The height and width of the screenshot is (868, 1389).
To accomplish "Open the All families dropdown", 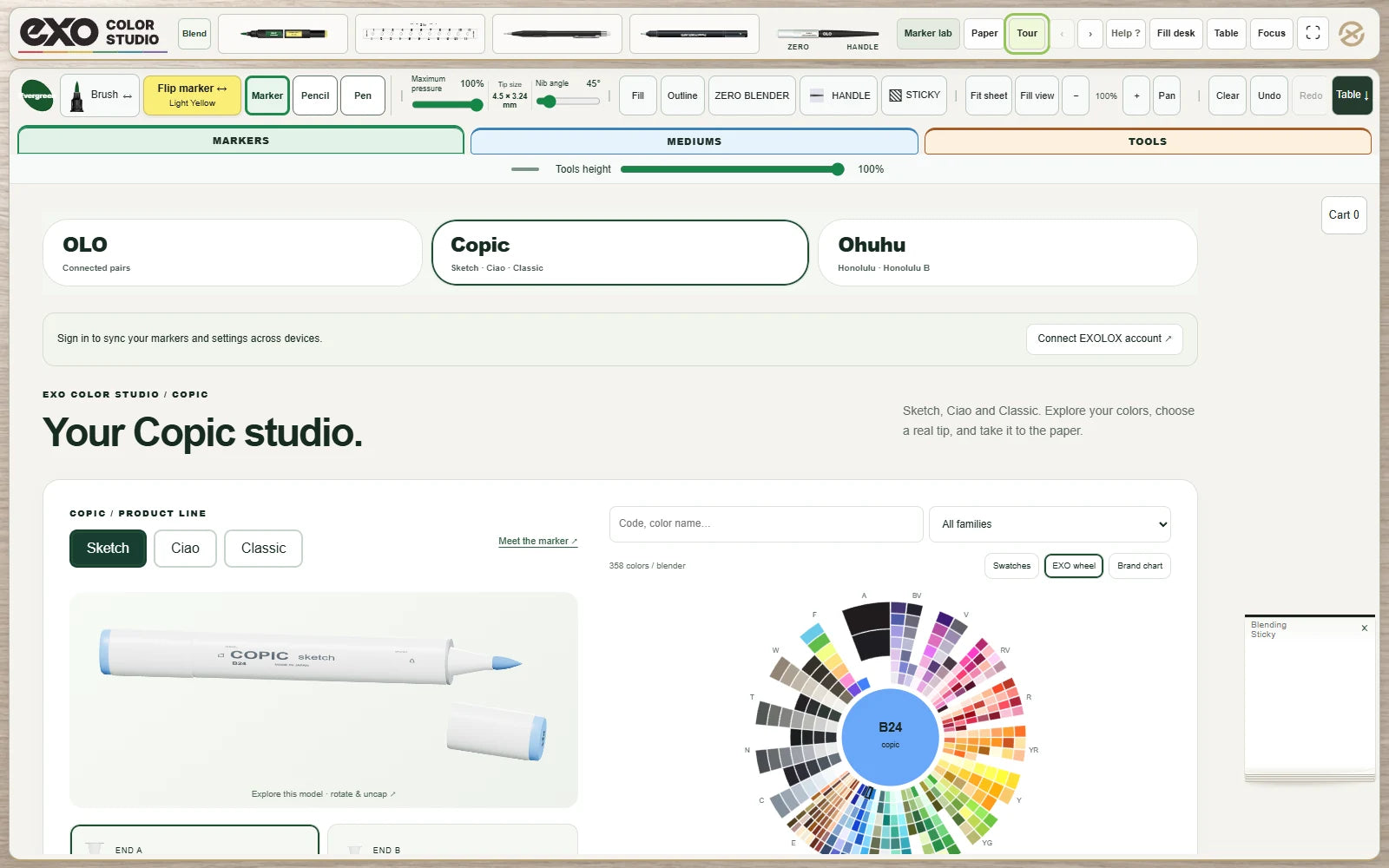I will (x=1050, y=524).
